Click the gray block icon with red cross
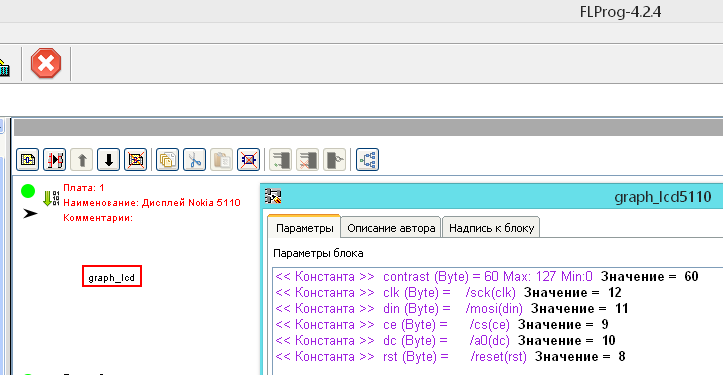Screen dimensions: 723x375 click(x=307, y=160)
